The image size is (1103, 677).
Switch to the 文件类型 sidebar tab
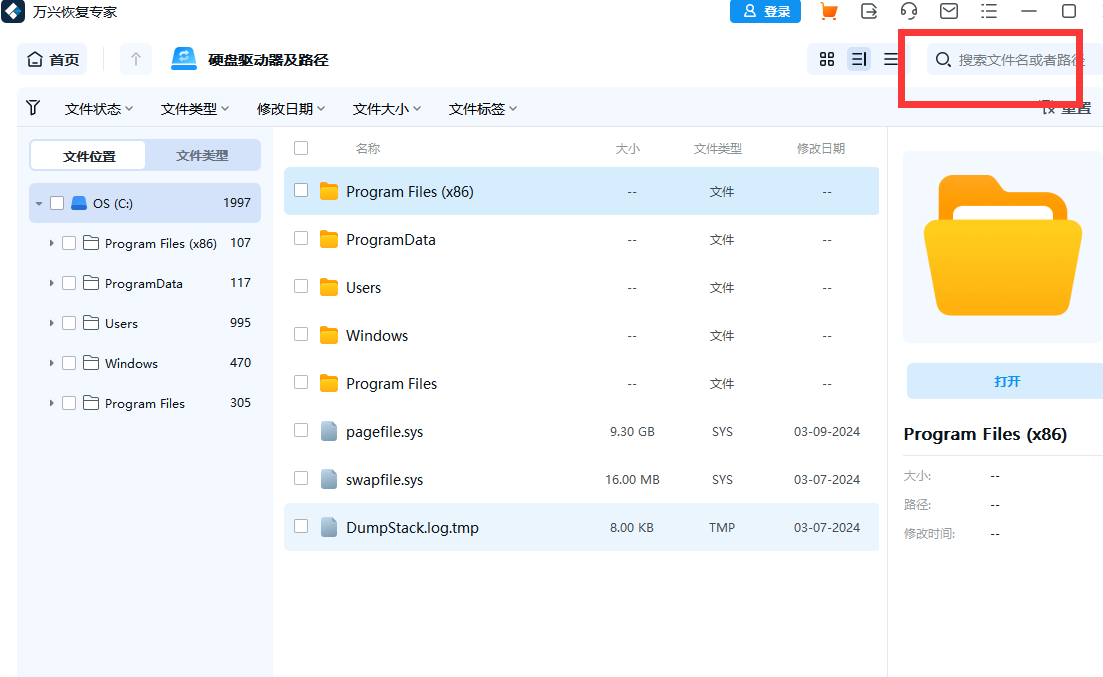point(202,155)
